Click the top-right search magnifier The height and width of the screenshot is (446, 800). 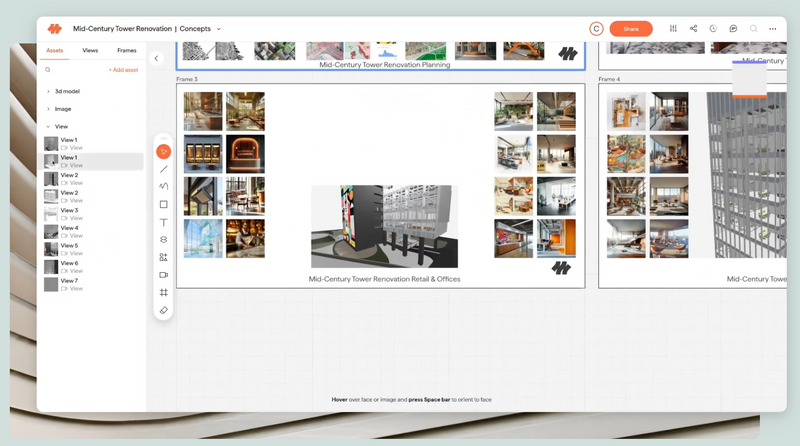[753, 29]
